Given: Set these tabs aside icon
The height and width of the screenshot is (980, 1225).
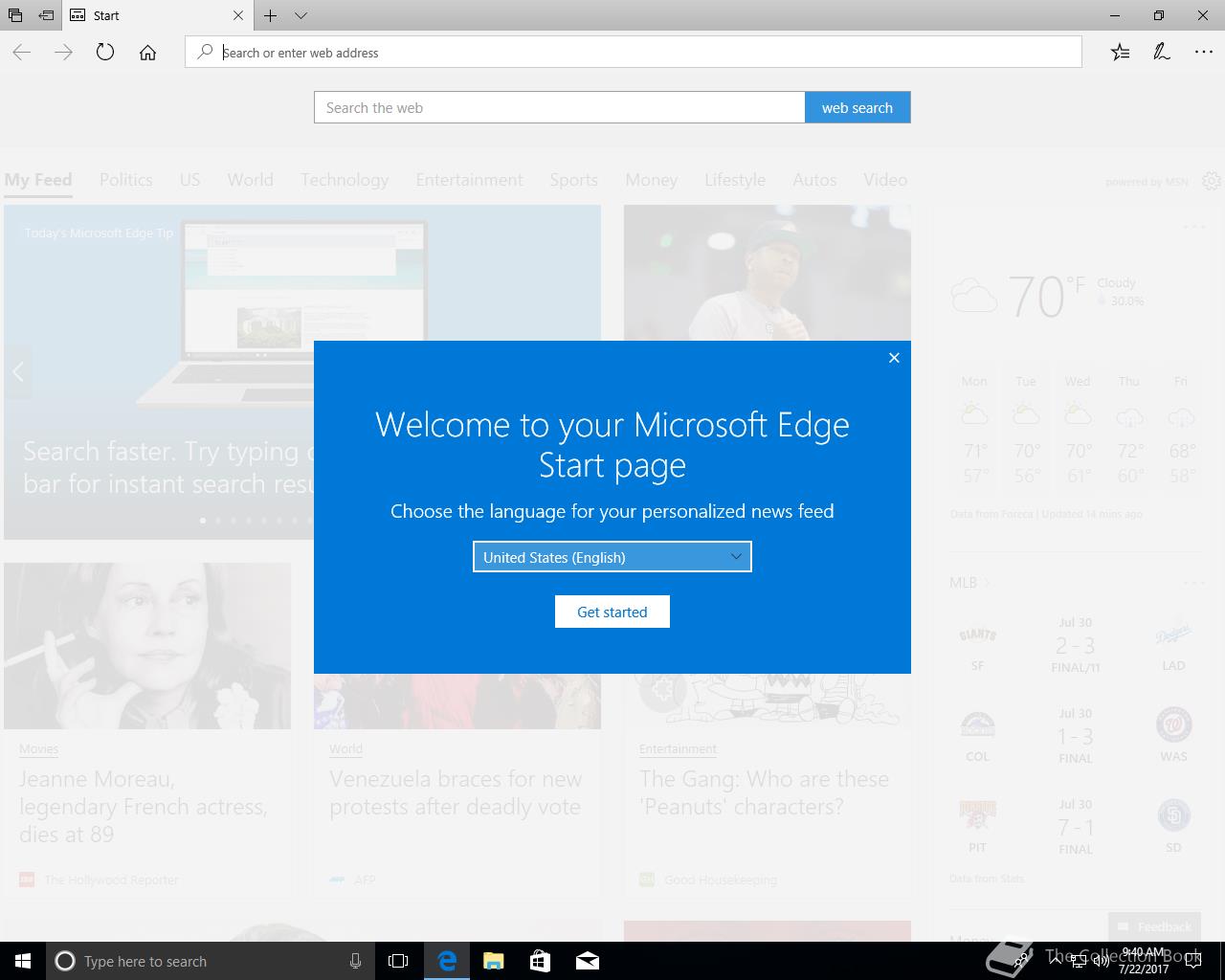Looking at the screenshot, I should coord(45,15).
